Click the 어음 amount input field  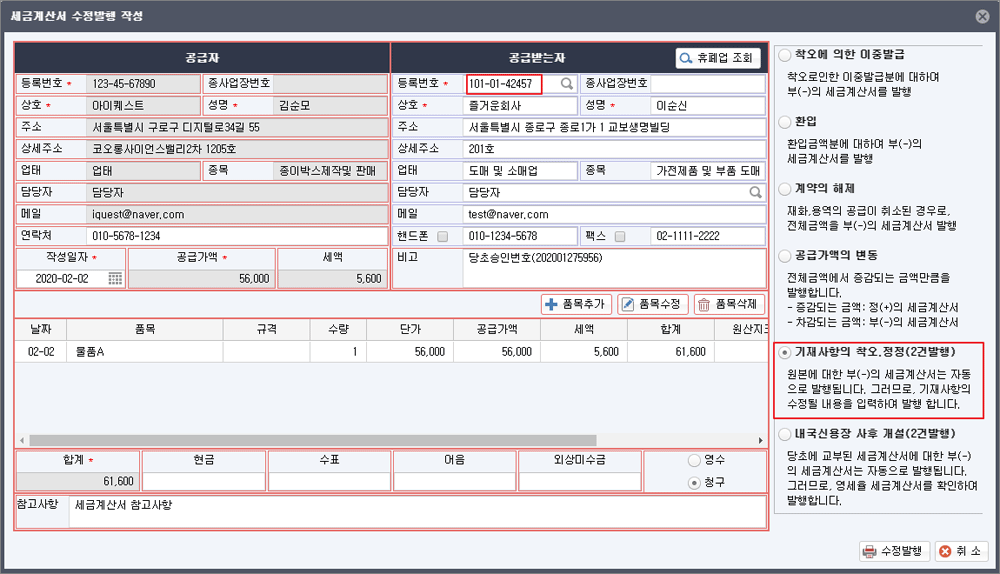pyautogui.click(x=454, y=482)
